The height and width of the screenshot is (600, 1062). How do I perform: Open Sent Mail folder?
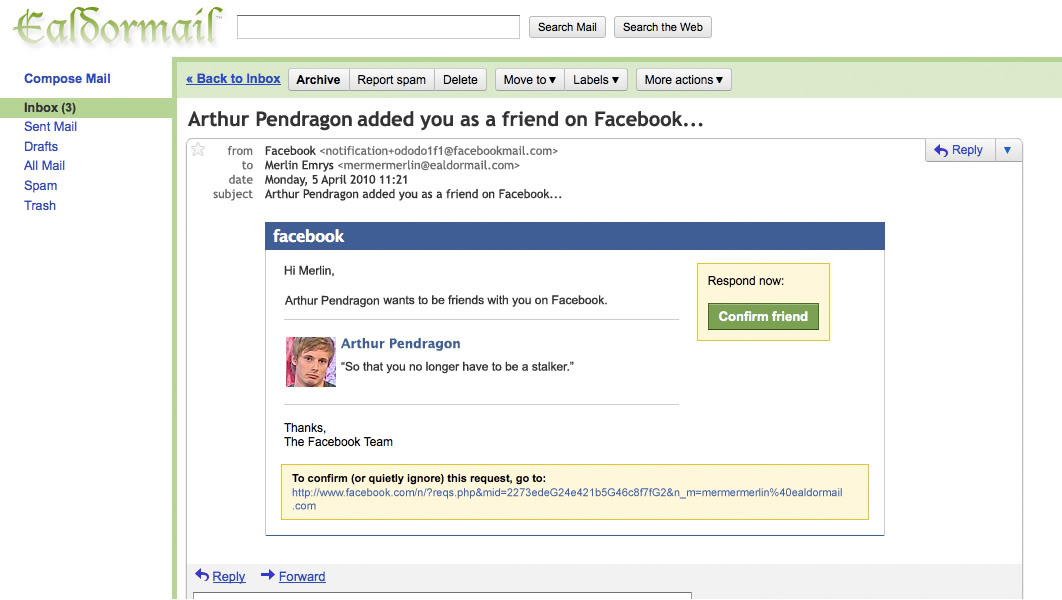click(x=51, y=127)
